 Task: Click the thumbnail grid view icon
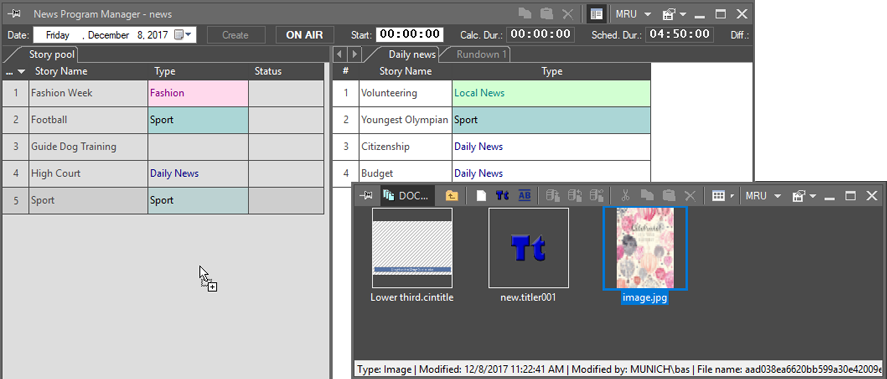click(x=718, y=196)
